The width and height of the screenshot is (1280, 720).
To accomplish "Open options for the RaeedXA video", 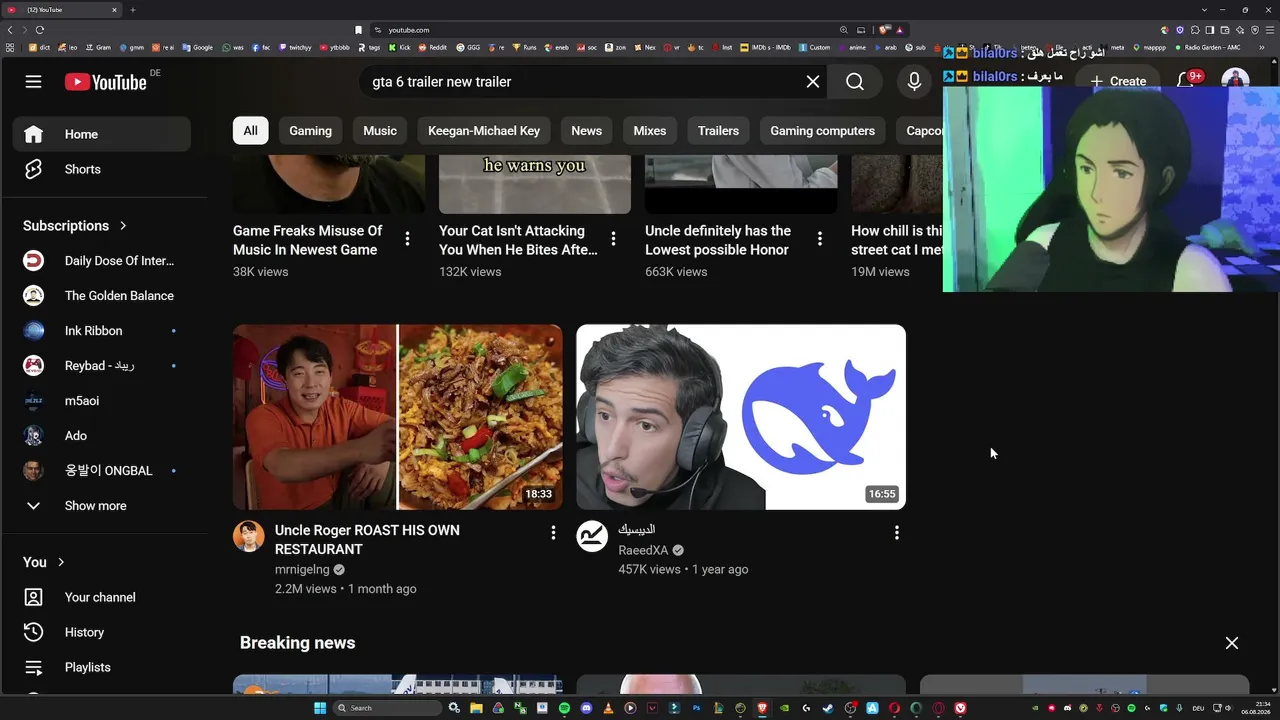I will pyautogui.click(x=897, y=533).
